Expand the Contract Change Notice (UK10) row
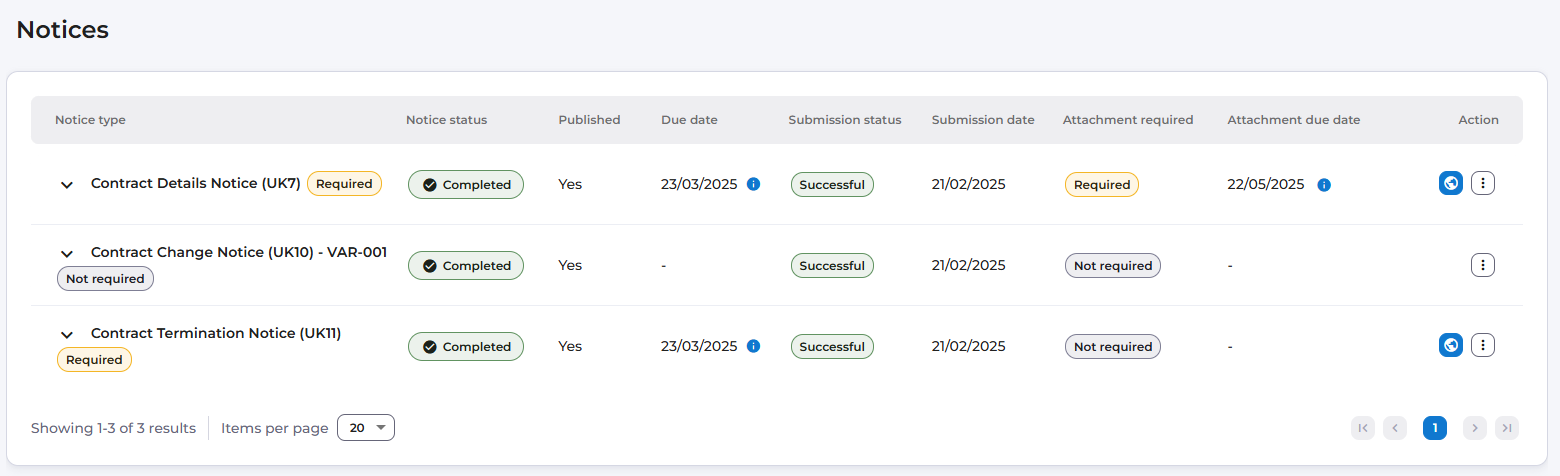Screen dimensions: 1560x476 tap(67, 254)
